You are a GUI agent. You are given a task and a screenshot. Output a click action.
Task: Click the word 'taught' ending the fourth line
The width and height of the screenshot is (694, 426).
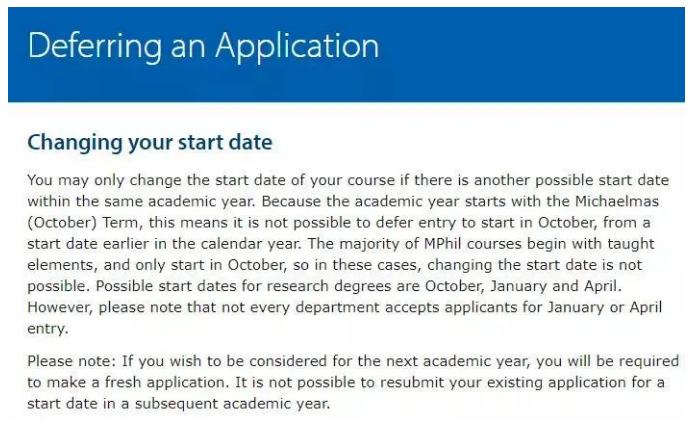tap(631, 244)
